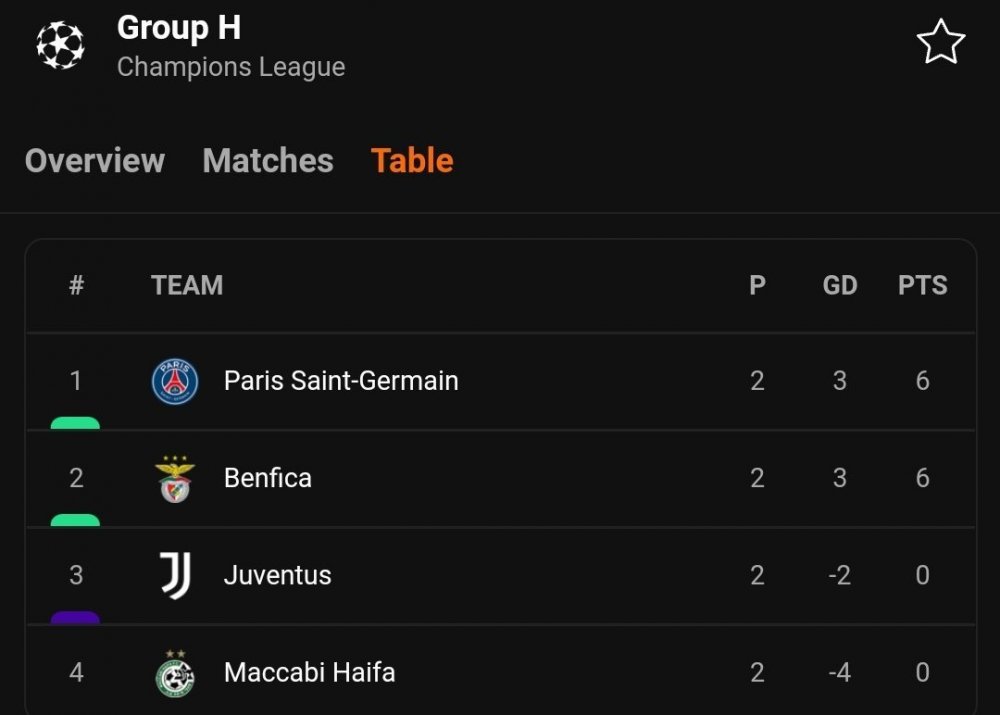Click the Maccabi Haifa crest

tap(175, 674)
